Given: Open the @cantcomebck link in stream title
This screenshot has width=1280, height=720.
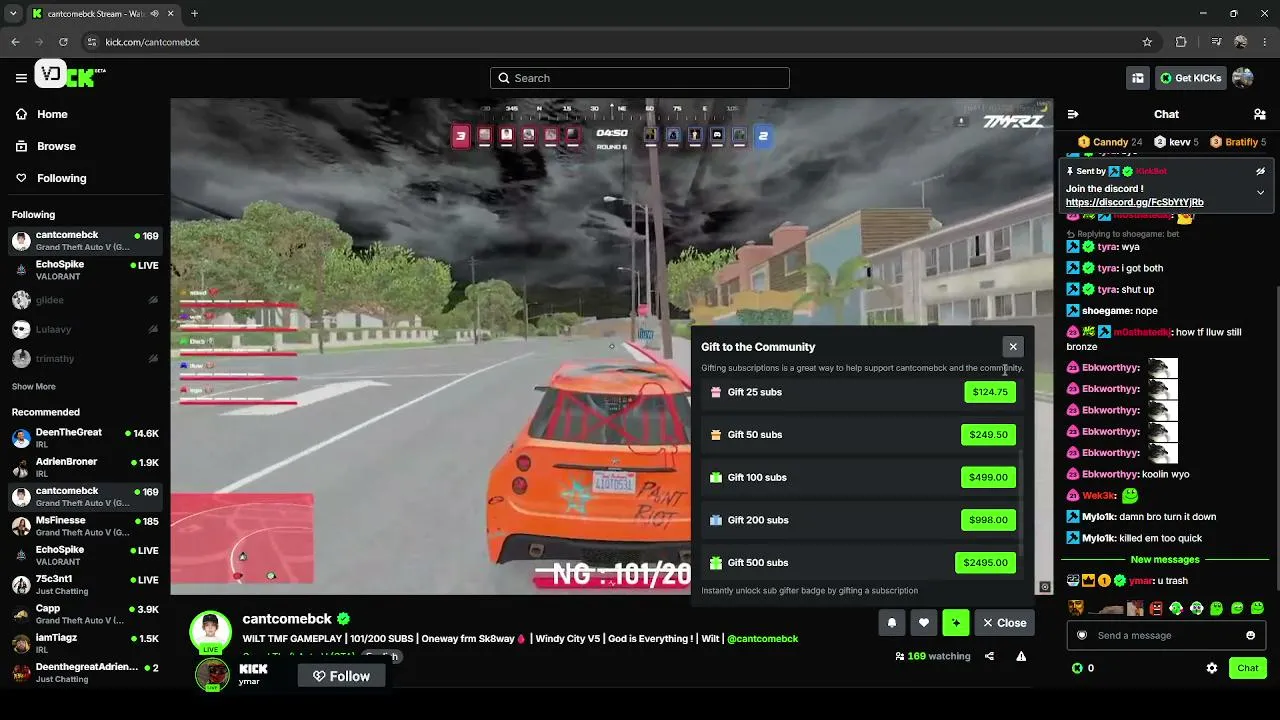Looking at the screenshot, I should click(762, 639).
